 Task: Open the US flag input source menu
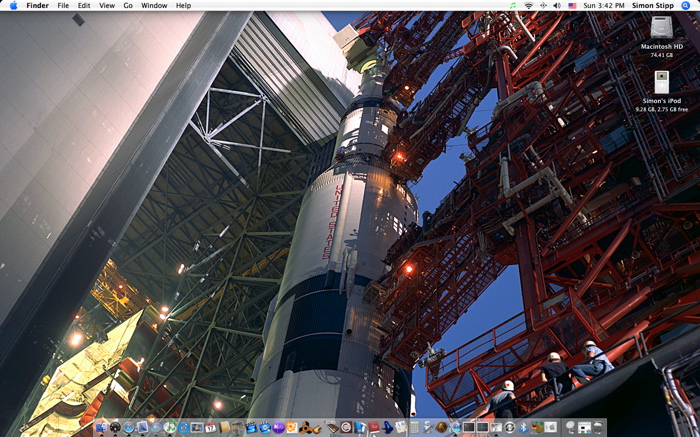click(x=572, y=5)
